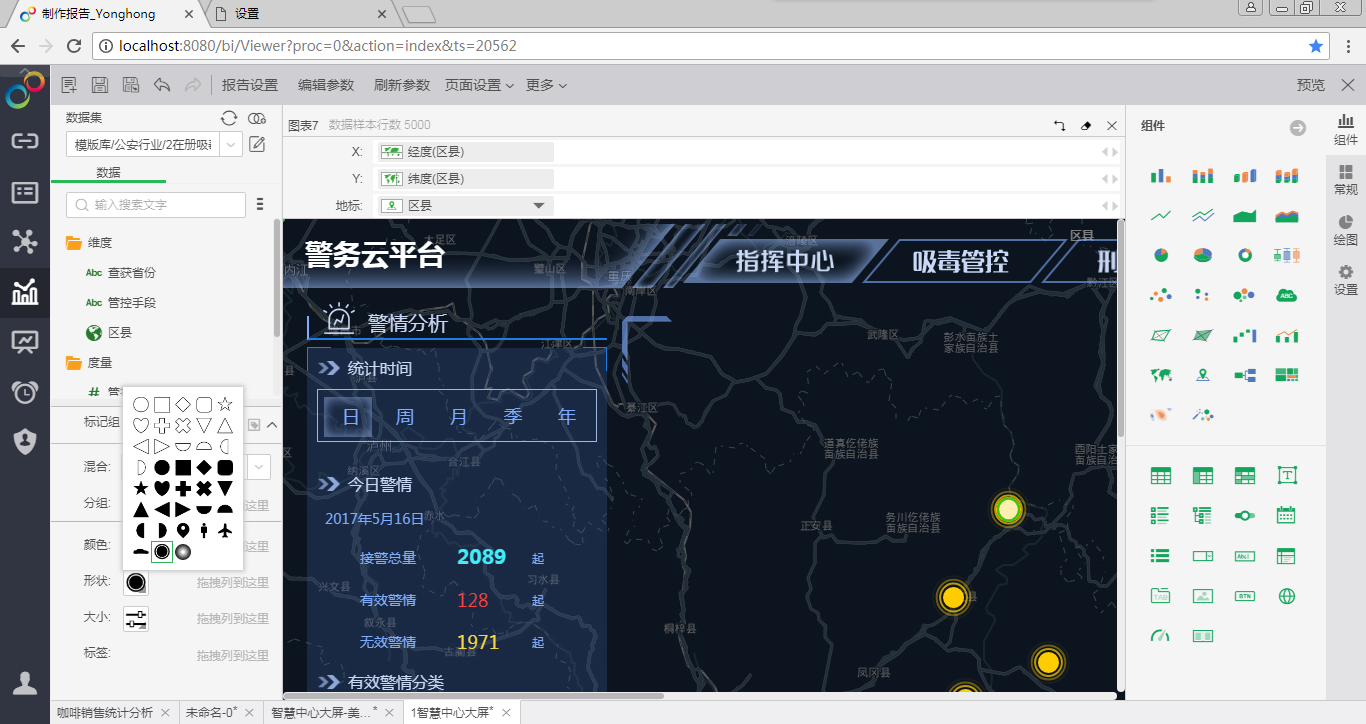Select the filled star shape in picker
1366x724 pixels.
pyautogui.click(x=141, y=488)
